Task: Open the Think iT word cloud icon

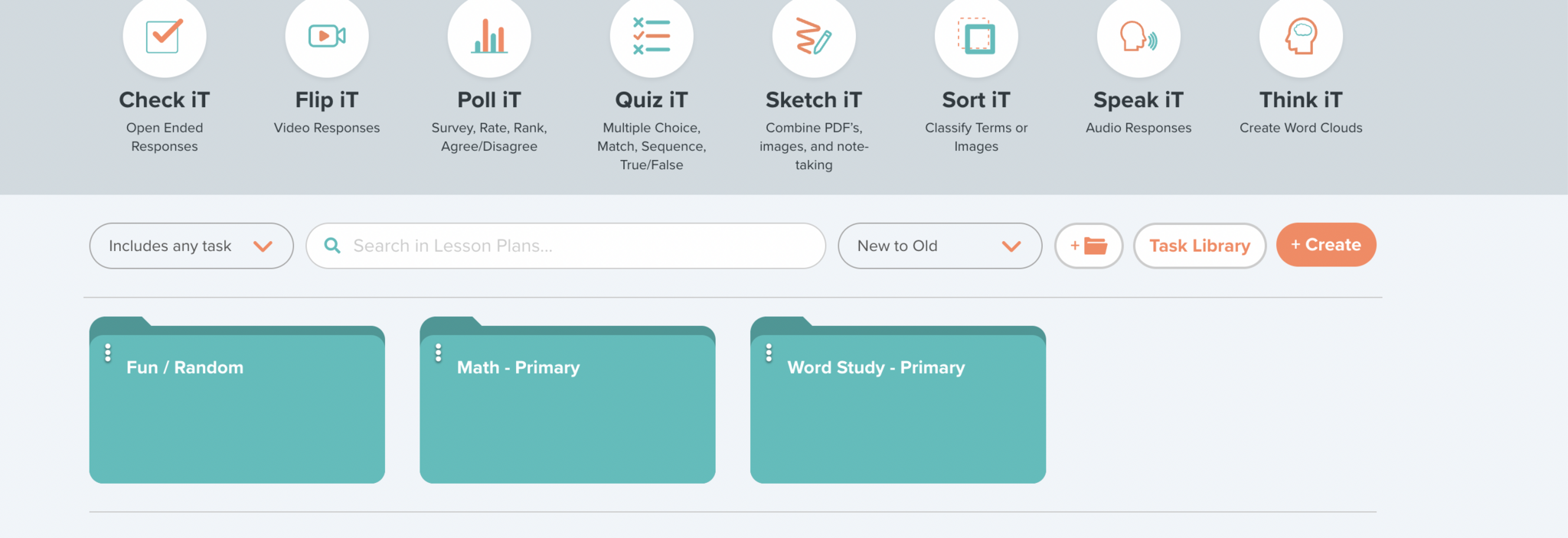Action: pyautogui.click(x=1301, y=35)
